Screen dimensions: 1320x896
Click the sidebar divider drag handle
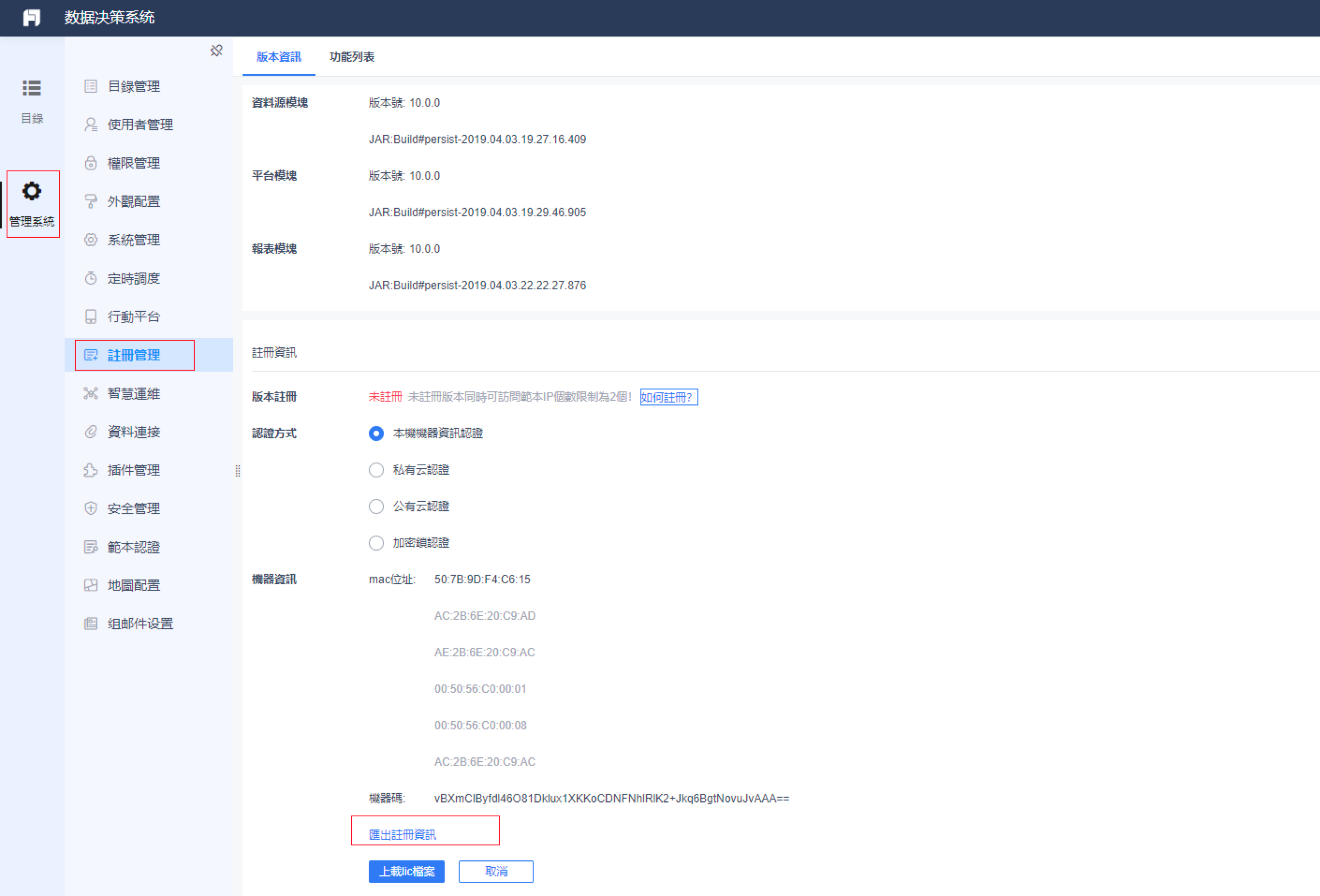237,470
